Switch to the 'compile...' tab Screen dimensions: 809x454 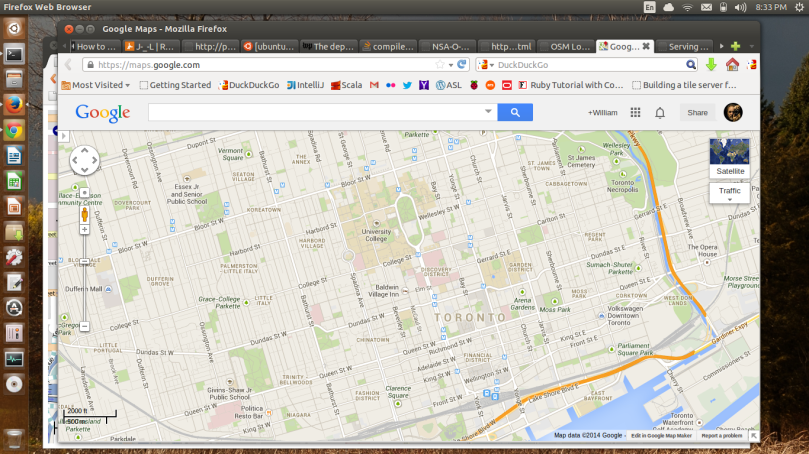point(388,46)
